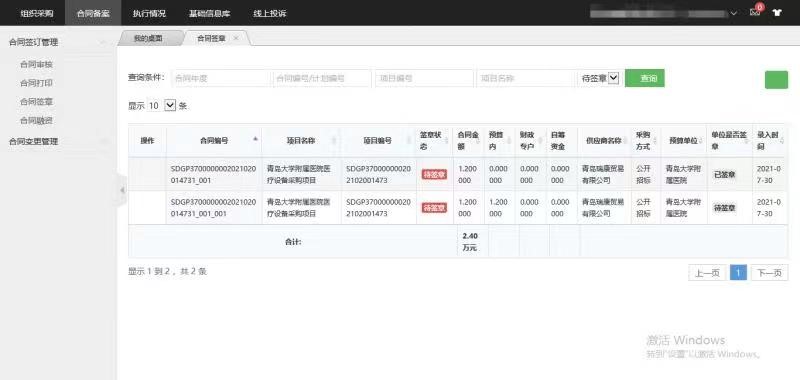Open 合同融资 in sidebar
This screenshot has width=800, height=380.
pos(36,120)
